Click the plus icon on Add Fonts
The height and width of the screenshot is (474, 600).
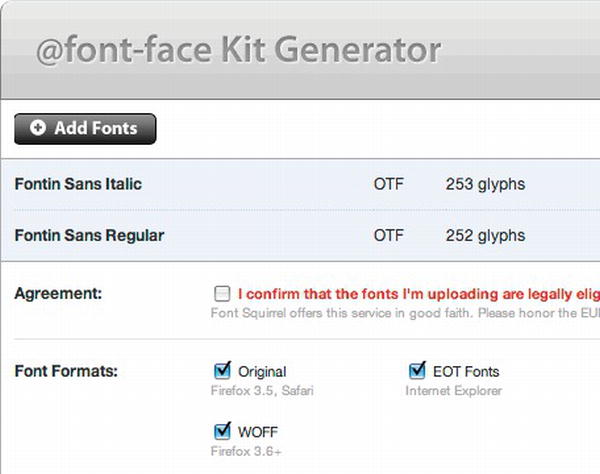point(38,128)
